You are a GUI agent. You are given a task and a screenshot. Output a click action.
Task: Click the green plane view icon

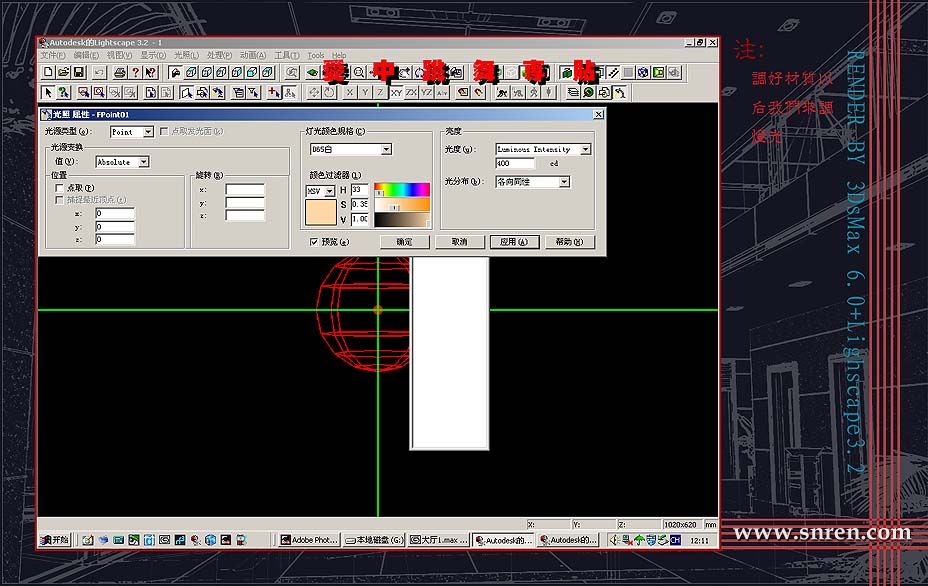pyautogui.click(x=312, y=72)
